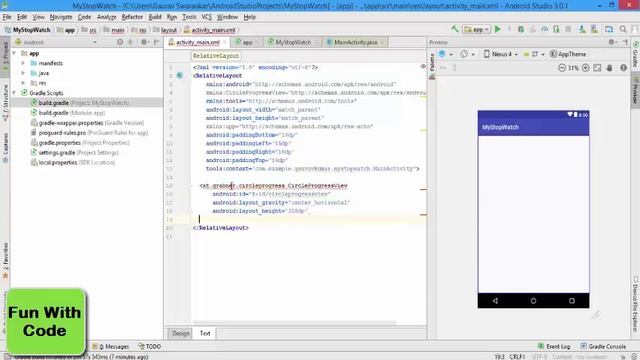Tap the Home circle in phone preview
Screen dimensions: 640x360
[533, 301]
